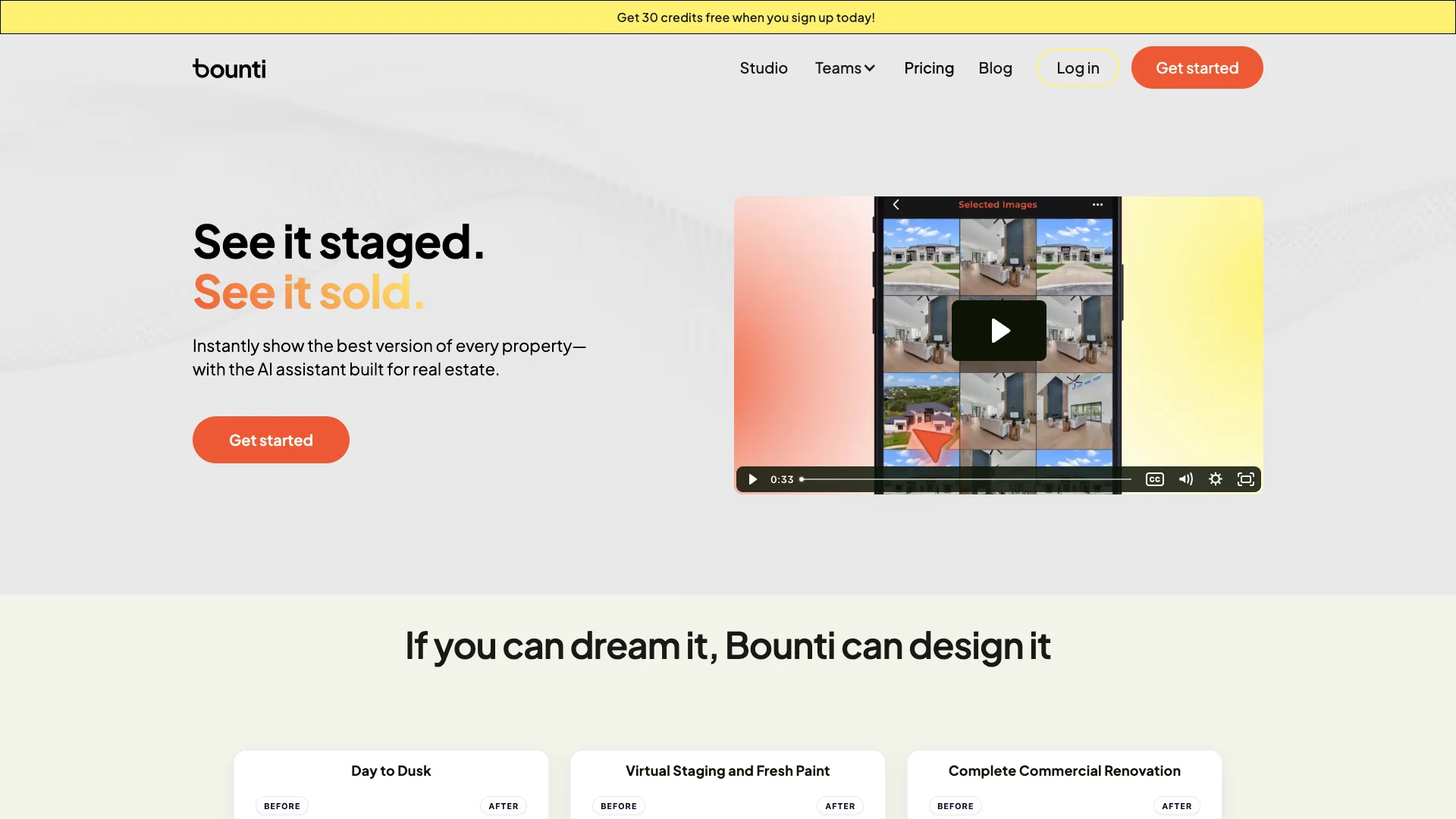This screenshot has width=1456, height=819.
Task: Enter fullscreen video mode
Action: tap(1246, 479)
